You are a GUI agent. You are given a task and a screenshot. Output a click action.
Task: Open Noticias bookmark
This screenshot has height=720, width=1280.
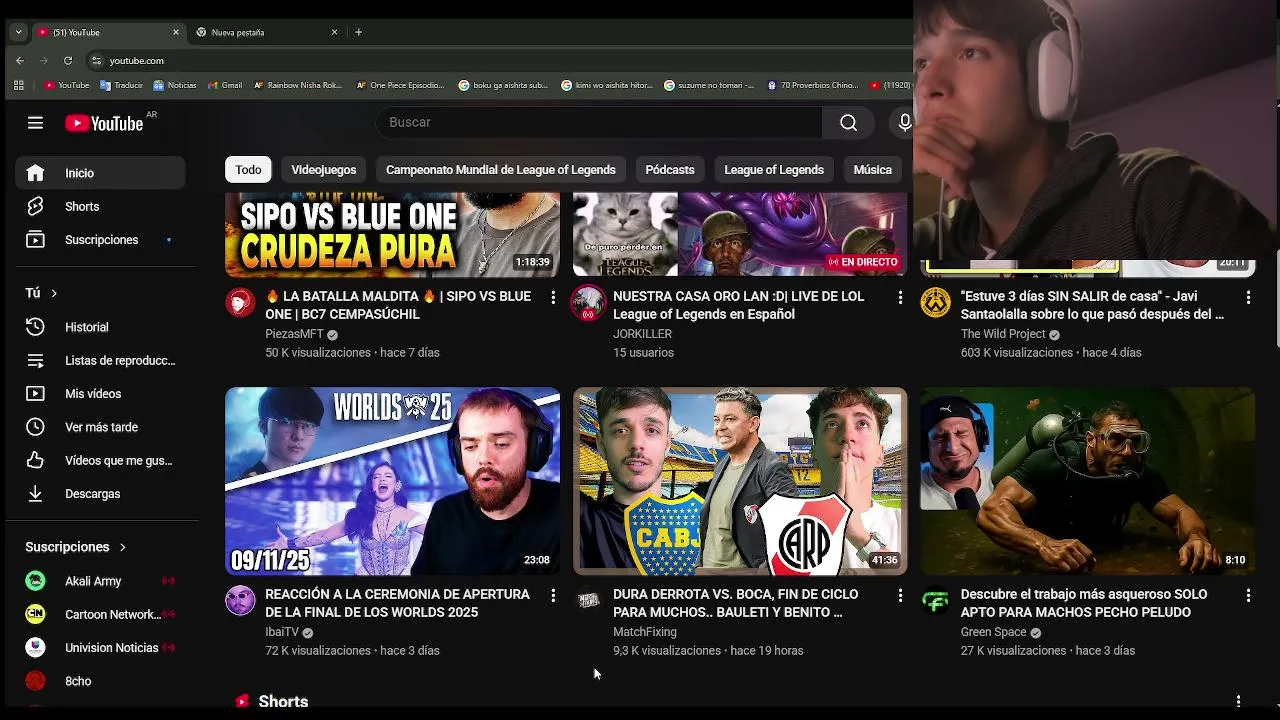pos(175,85)
